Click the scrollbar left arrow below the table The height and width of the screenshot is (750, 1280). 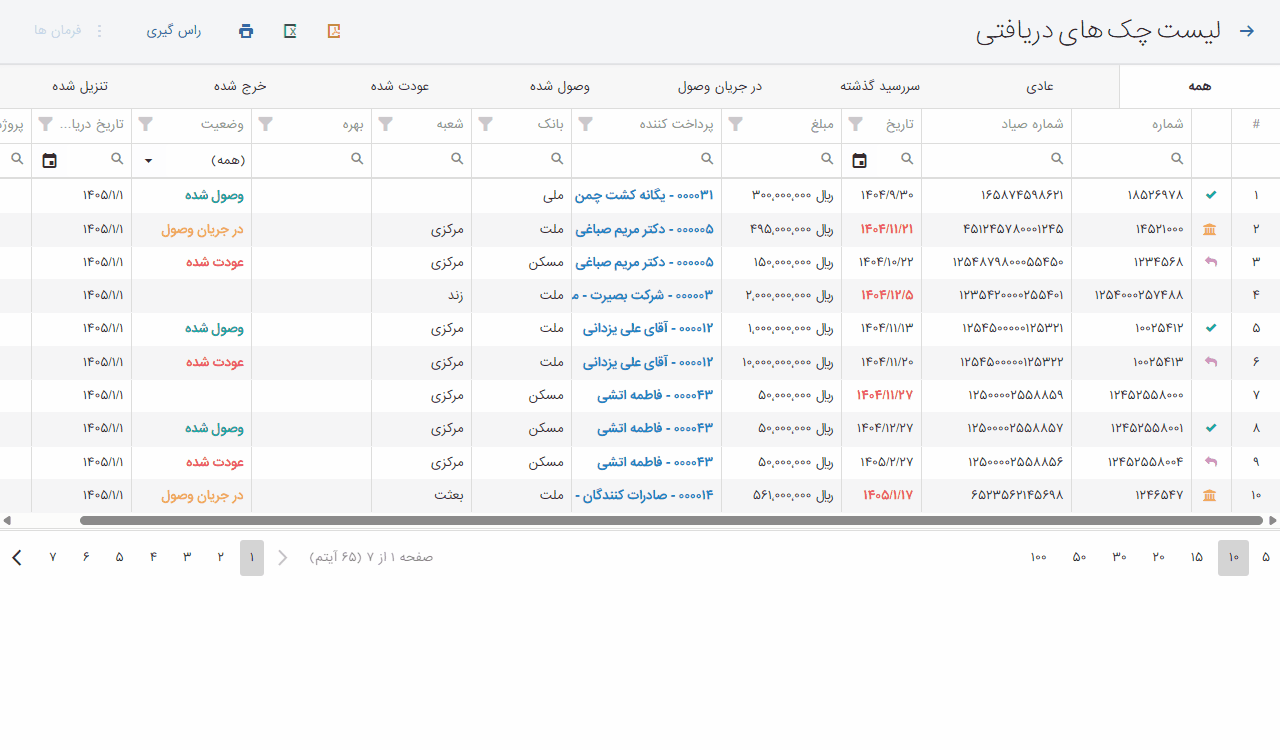point(7,520)
